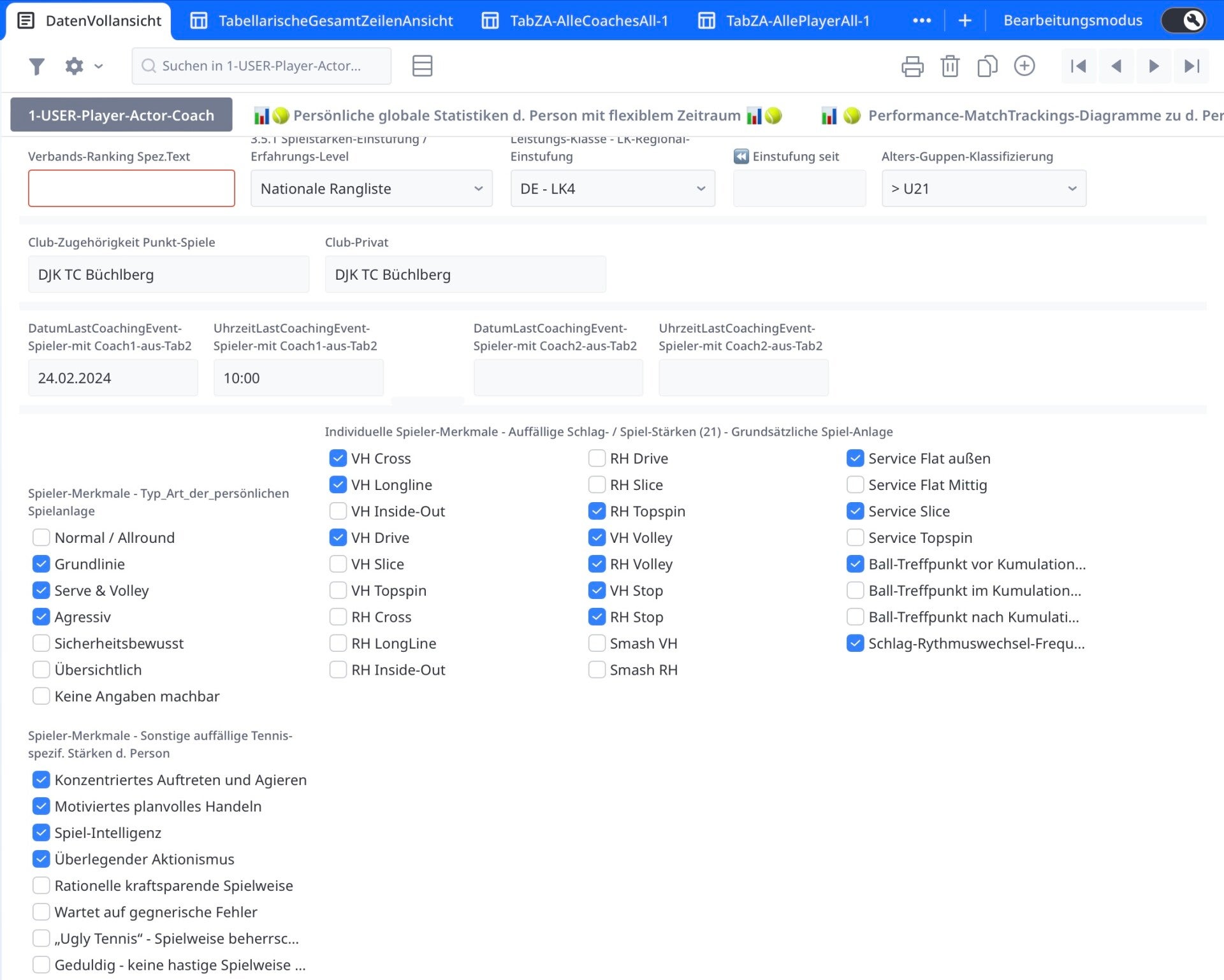Switch to TabZA-AlleCoachesAll-1 tab
The height and width of the screenshot is (980, 1224).
coord(575,21)
